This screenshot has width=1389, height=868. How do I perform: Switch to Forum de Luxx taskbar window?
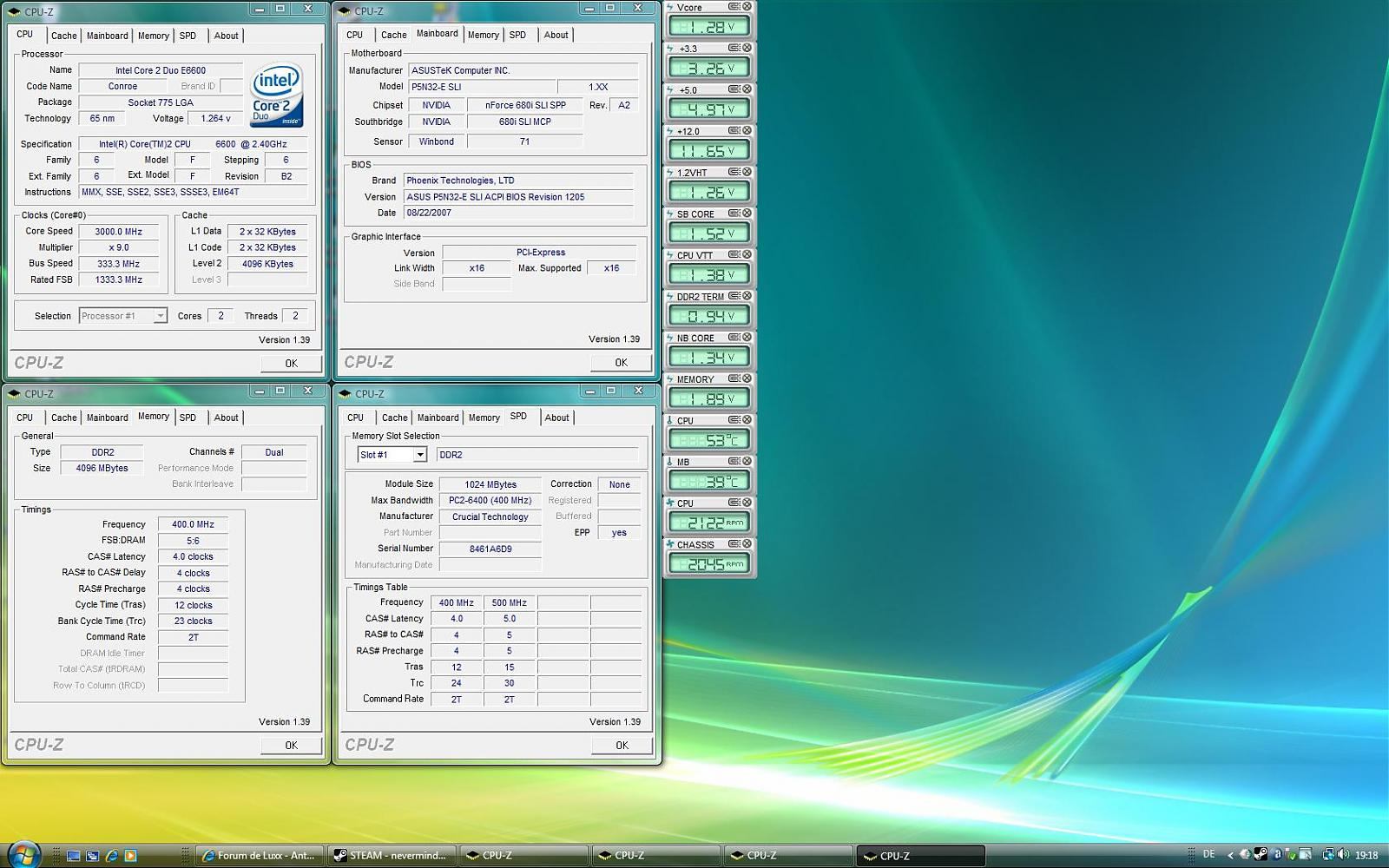[x=260, y=855]
